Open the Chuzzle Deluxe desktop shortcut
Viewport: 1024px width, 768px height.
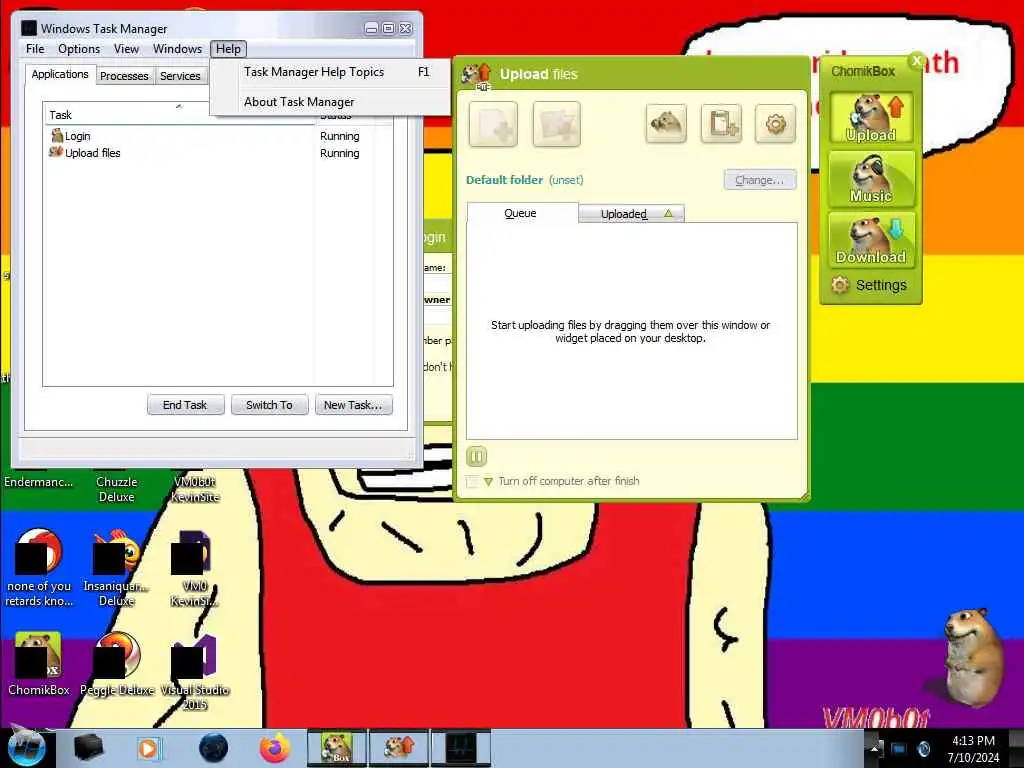(x=116, y=489)
